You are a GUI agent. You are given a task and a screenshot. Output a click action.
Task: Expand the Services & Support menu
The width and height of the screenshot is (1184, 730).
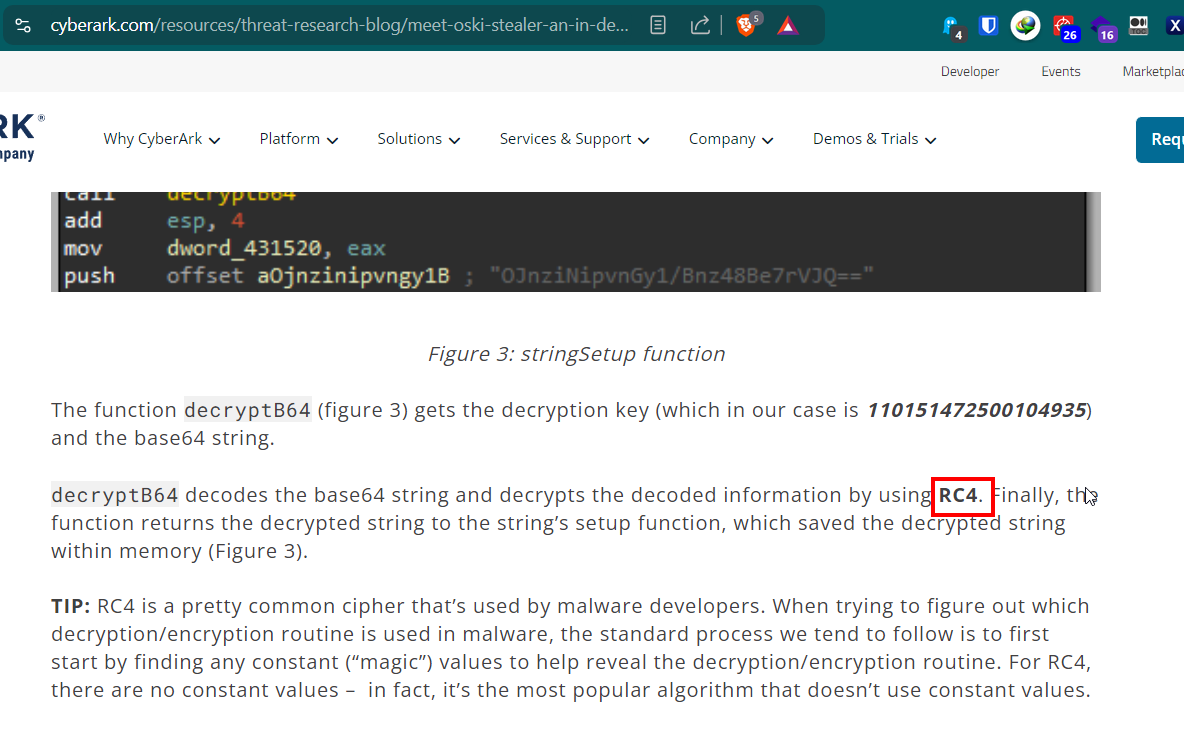[x=575, y=139]
